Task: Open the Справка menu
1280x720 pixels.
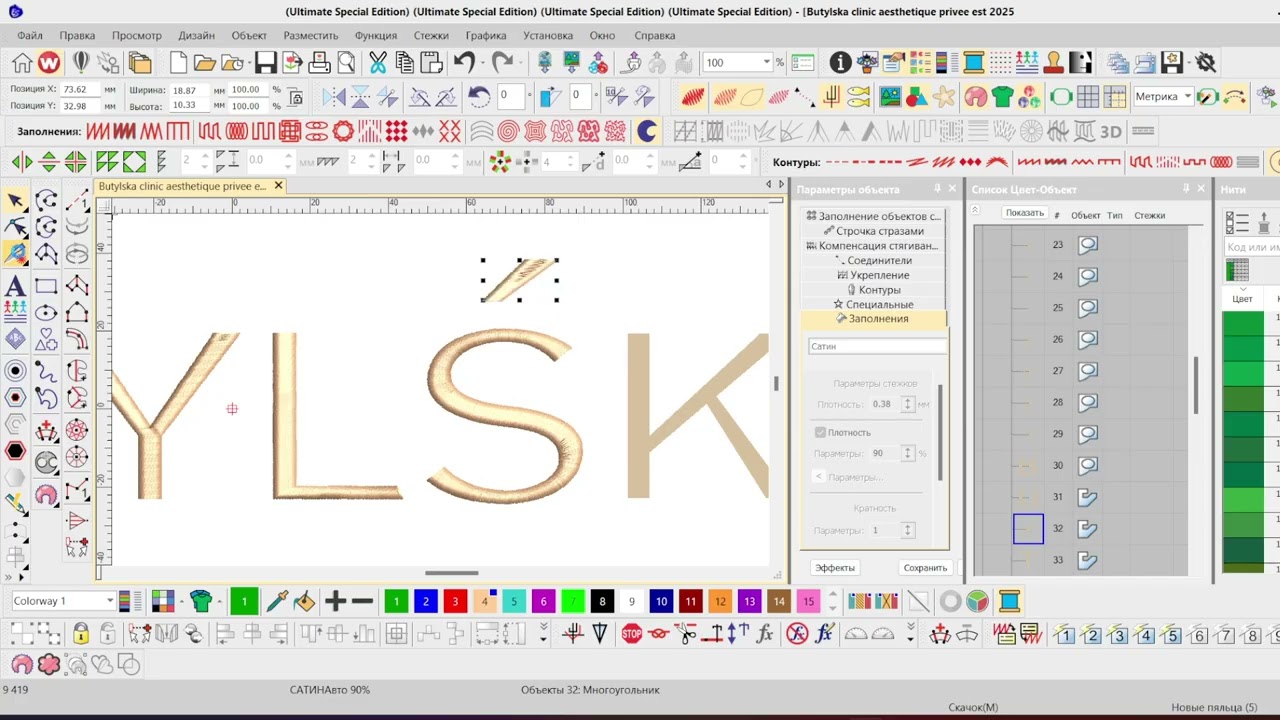Action: (655, 35)
